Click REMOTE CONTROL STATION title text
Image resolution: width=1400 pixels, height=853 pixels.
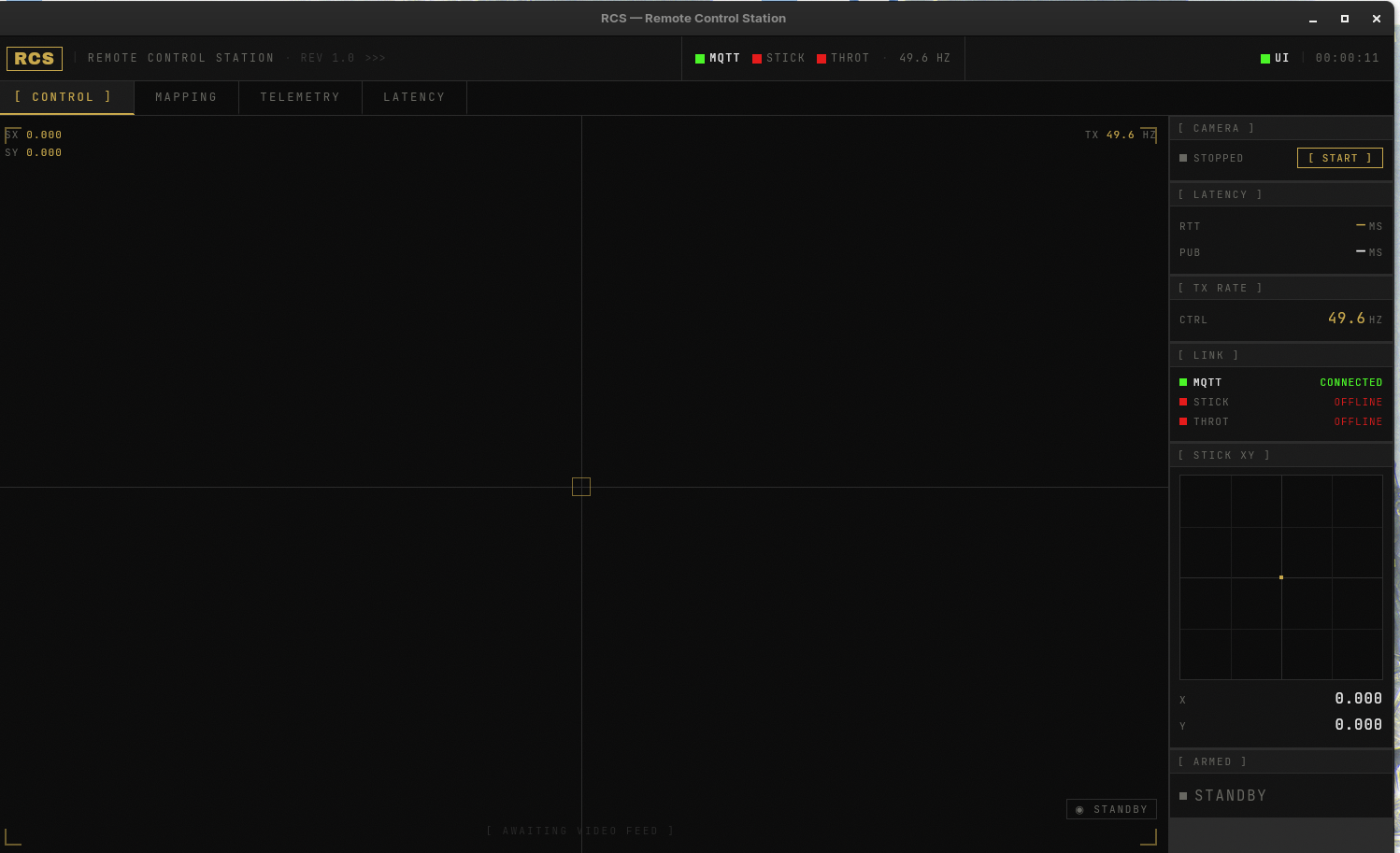click(181, 58)
